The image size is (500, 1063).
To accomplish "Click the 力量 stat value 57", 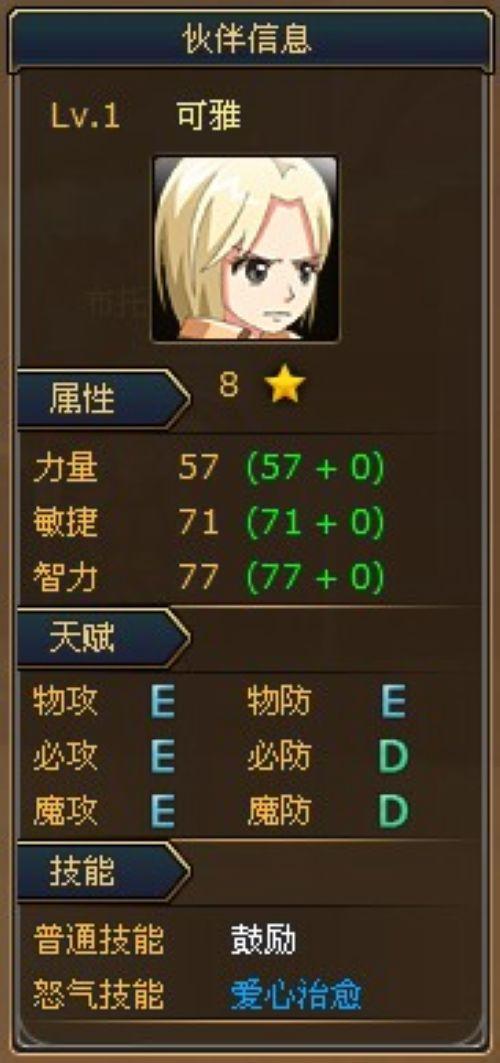I will (199, 468).
